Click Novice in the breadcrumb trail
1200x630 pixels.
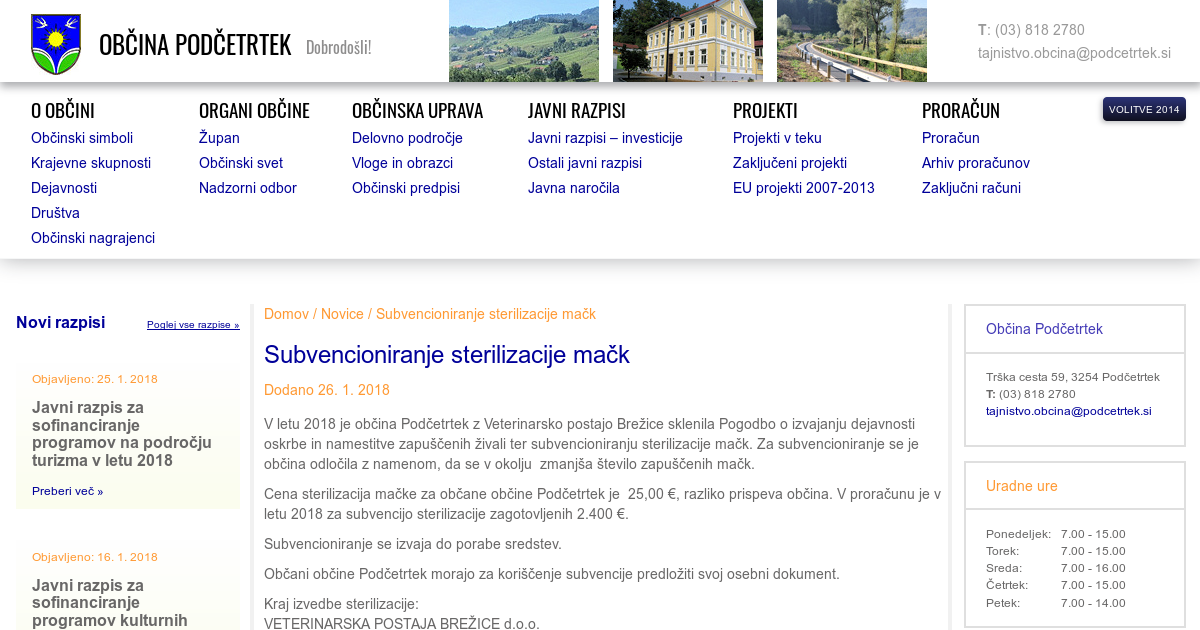pos(342,314)
